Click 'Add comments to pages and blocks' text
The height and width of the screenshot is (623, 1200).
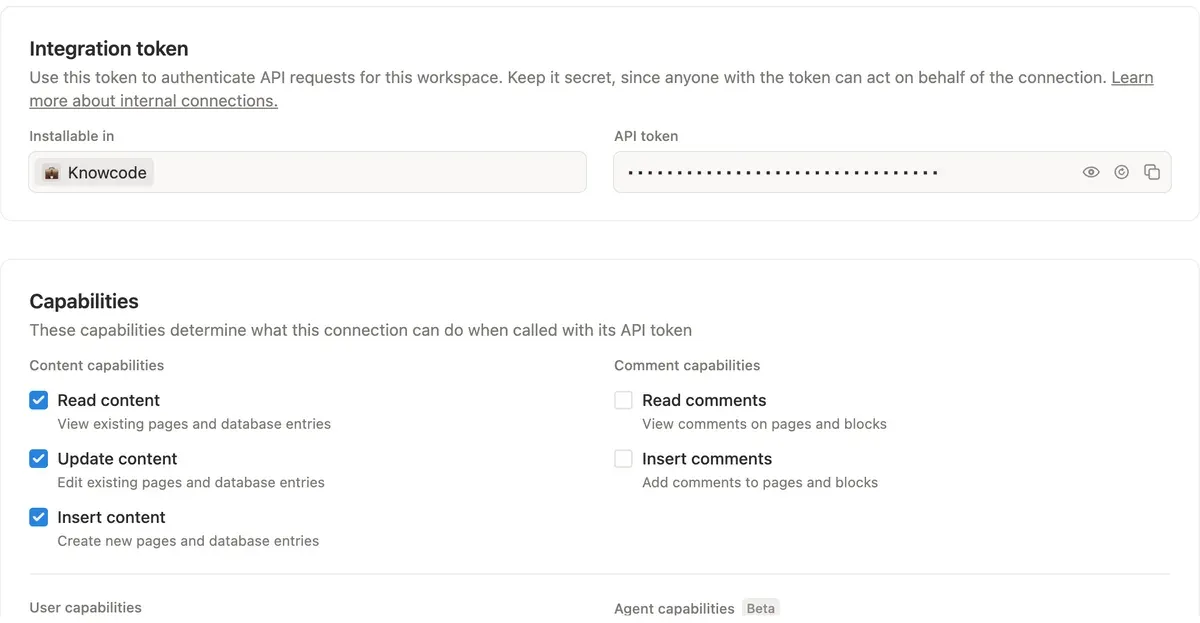tap(760, 482)
